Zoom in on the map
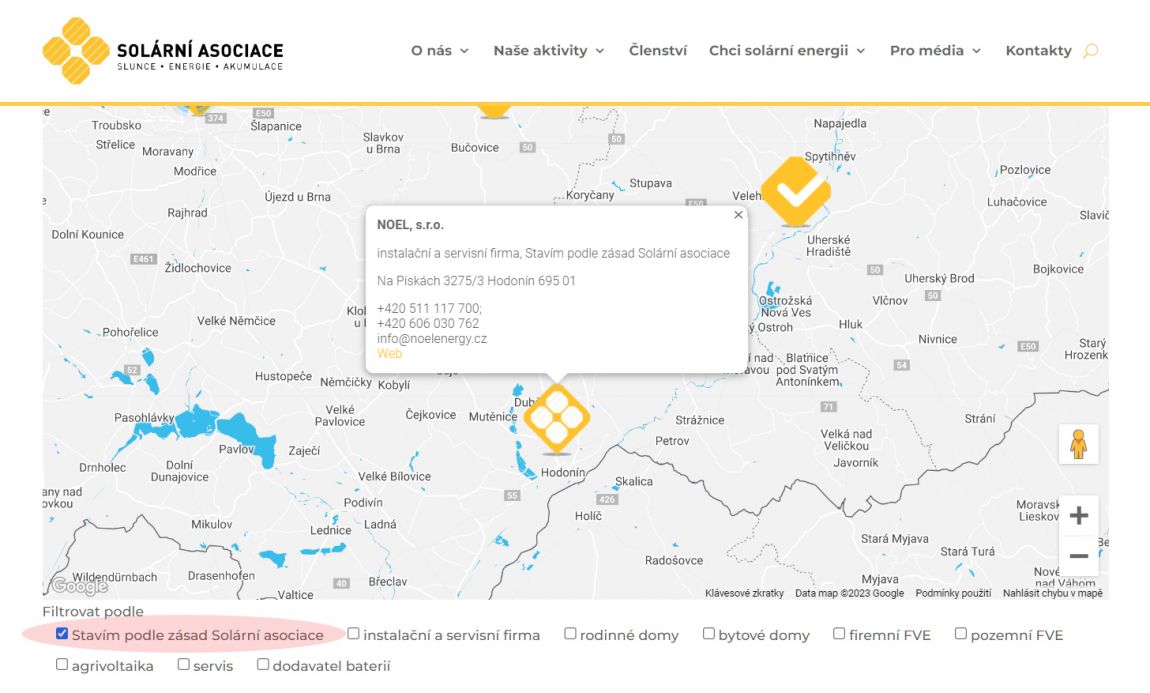Image resolution: width=1150 pixels, height=693 pixels. click(x=1078, y=516)
